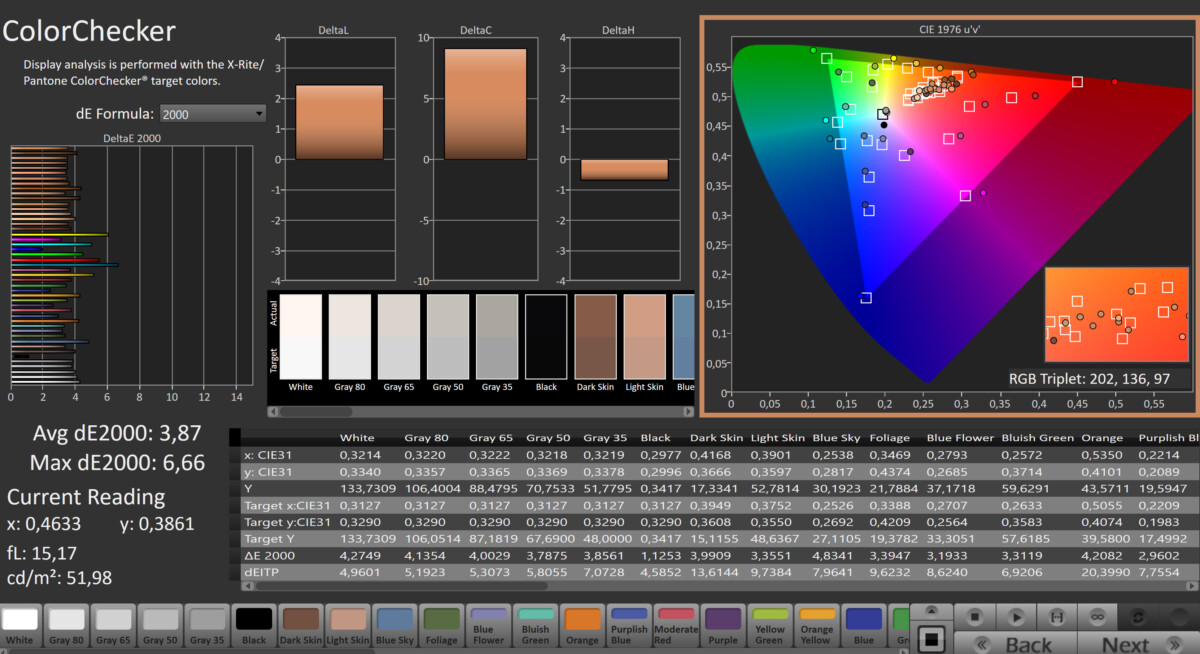Click the Gray 50 actual/target comparison patch
Screen dimensions: 1200x654
(x=447, y=336)
